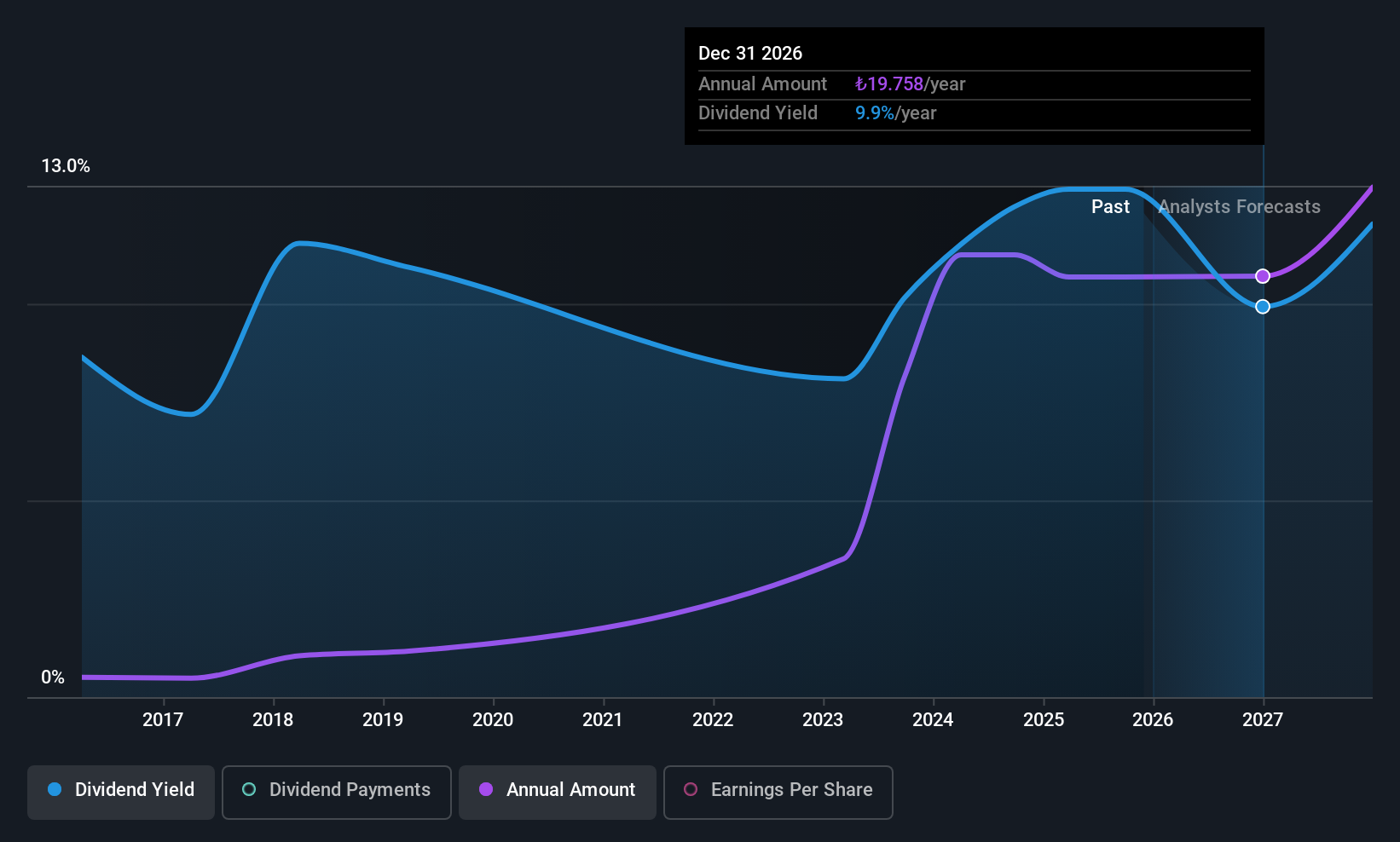Toggle the Annual Amount legend button
The image size is (1400, 842).
(558, 792)
